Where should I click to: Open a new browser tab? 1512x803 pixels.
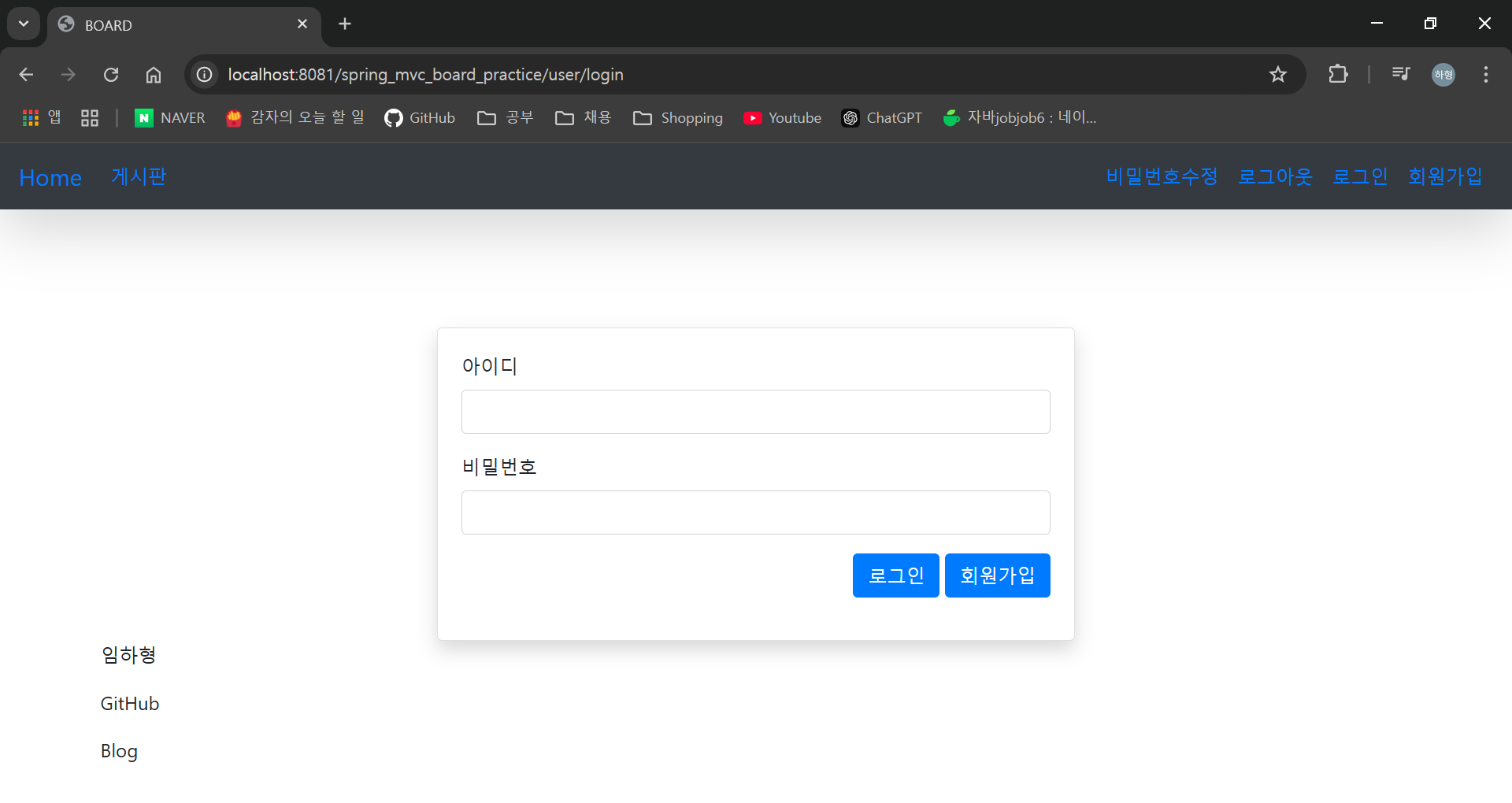345,24
